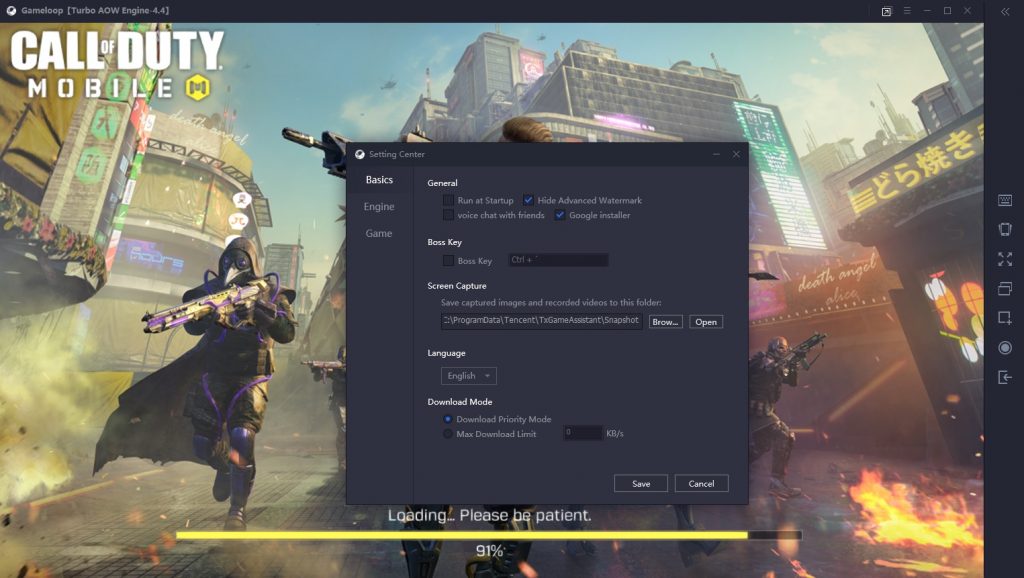Close the Gameloop main window
This screenshot has height=578, width=1024.
tap(967, 10)
